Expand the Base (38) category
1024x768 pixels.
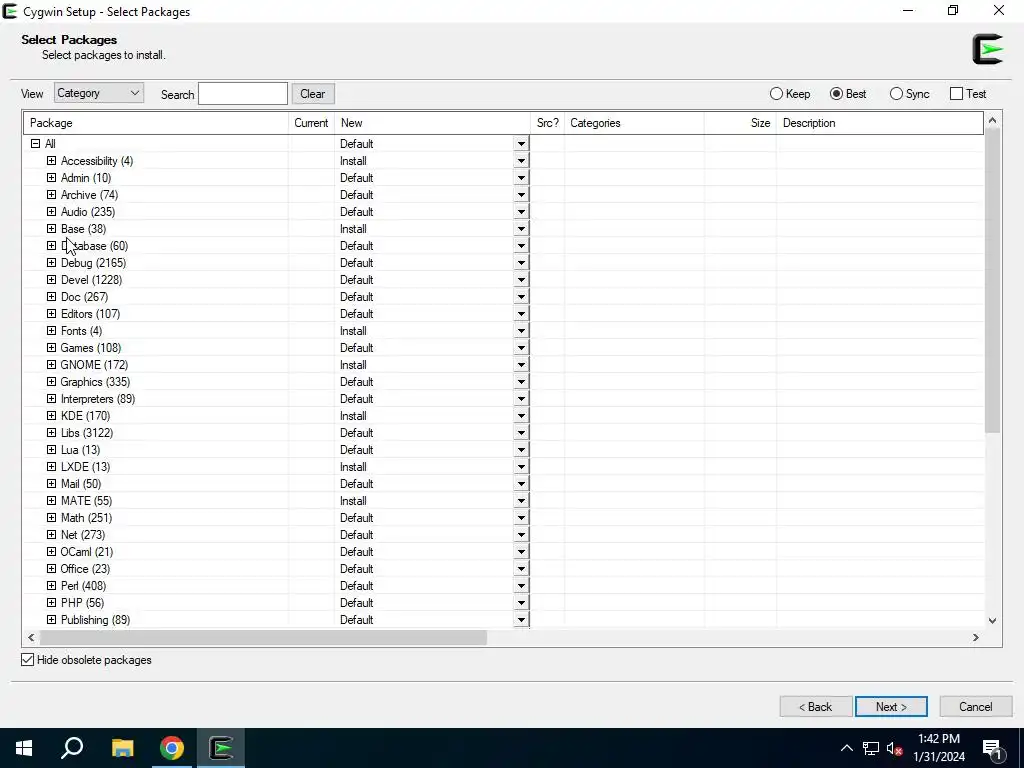coord(52,229)
